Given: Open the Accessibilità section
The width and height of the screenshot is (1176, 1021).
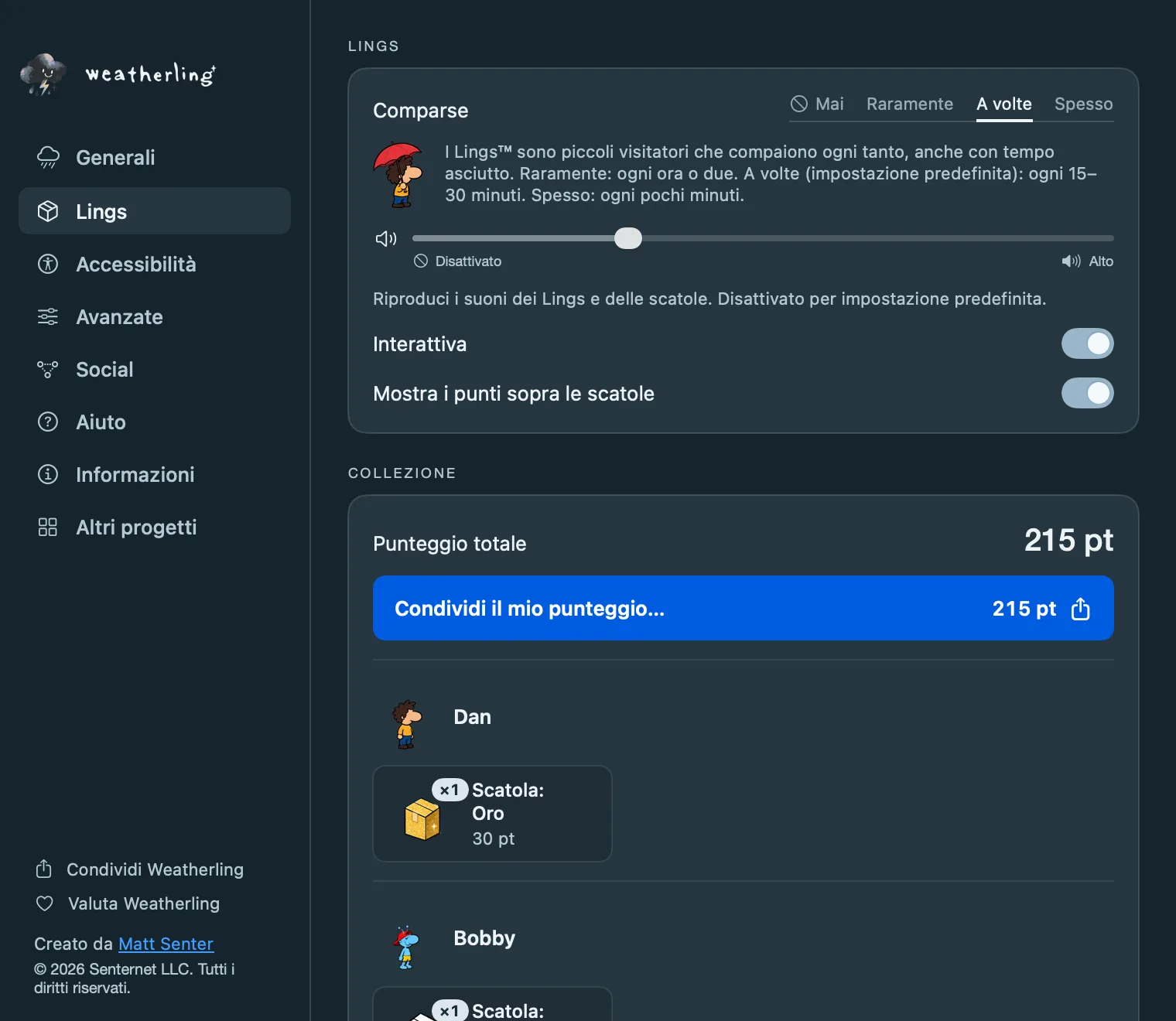Looking at the screenshot, I should point(155,265).
